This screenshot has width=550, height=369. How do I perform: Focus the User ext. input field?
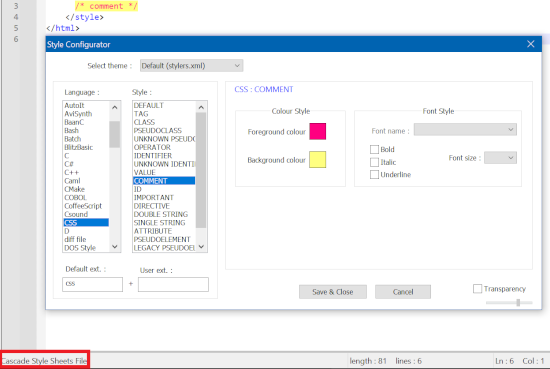click(173, 284)
